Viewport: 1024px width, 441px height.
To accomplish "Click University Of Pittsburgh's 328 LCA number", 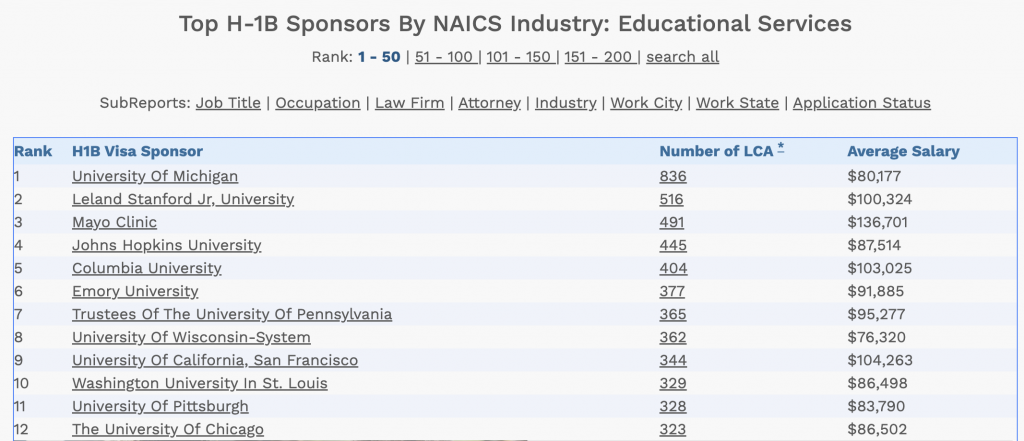I will [x=673, y=406].
